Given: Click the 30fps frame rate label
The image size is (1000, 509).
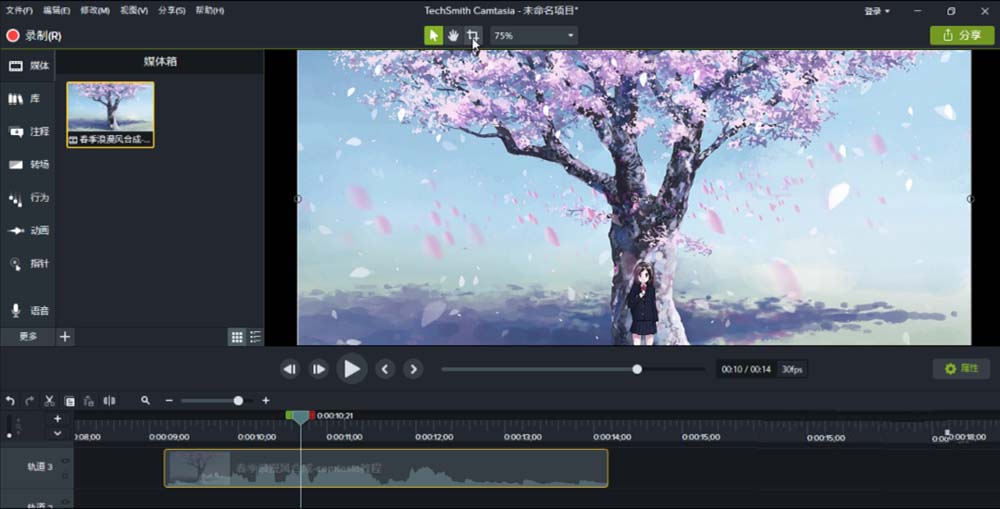Looking at the screenshot, I should [792, 369].
